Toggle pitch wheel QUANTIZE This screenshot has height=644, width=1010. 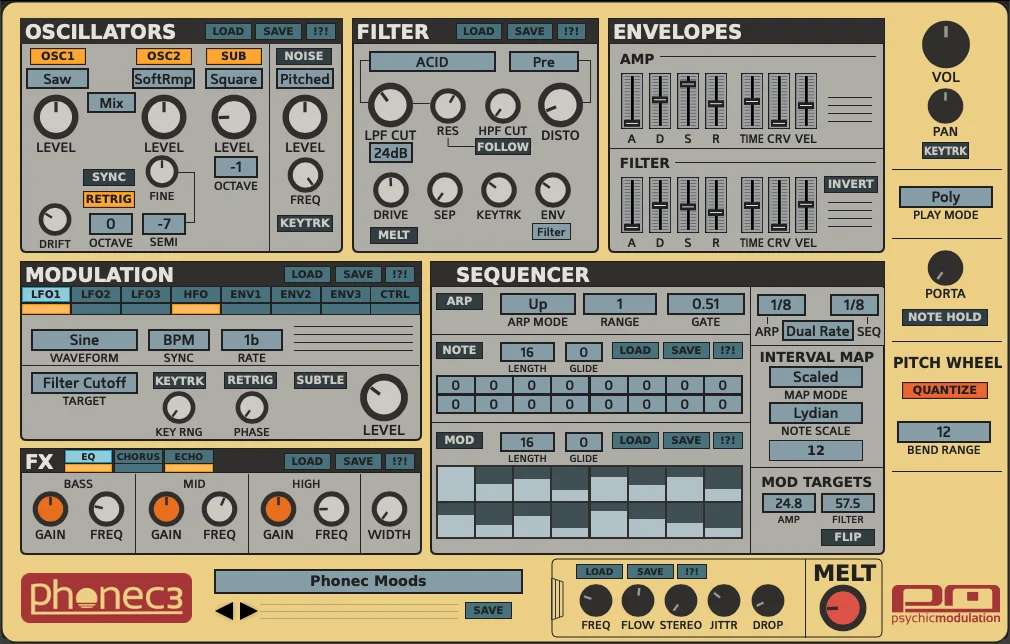click(944, 390)
